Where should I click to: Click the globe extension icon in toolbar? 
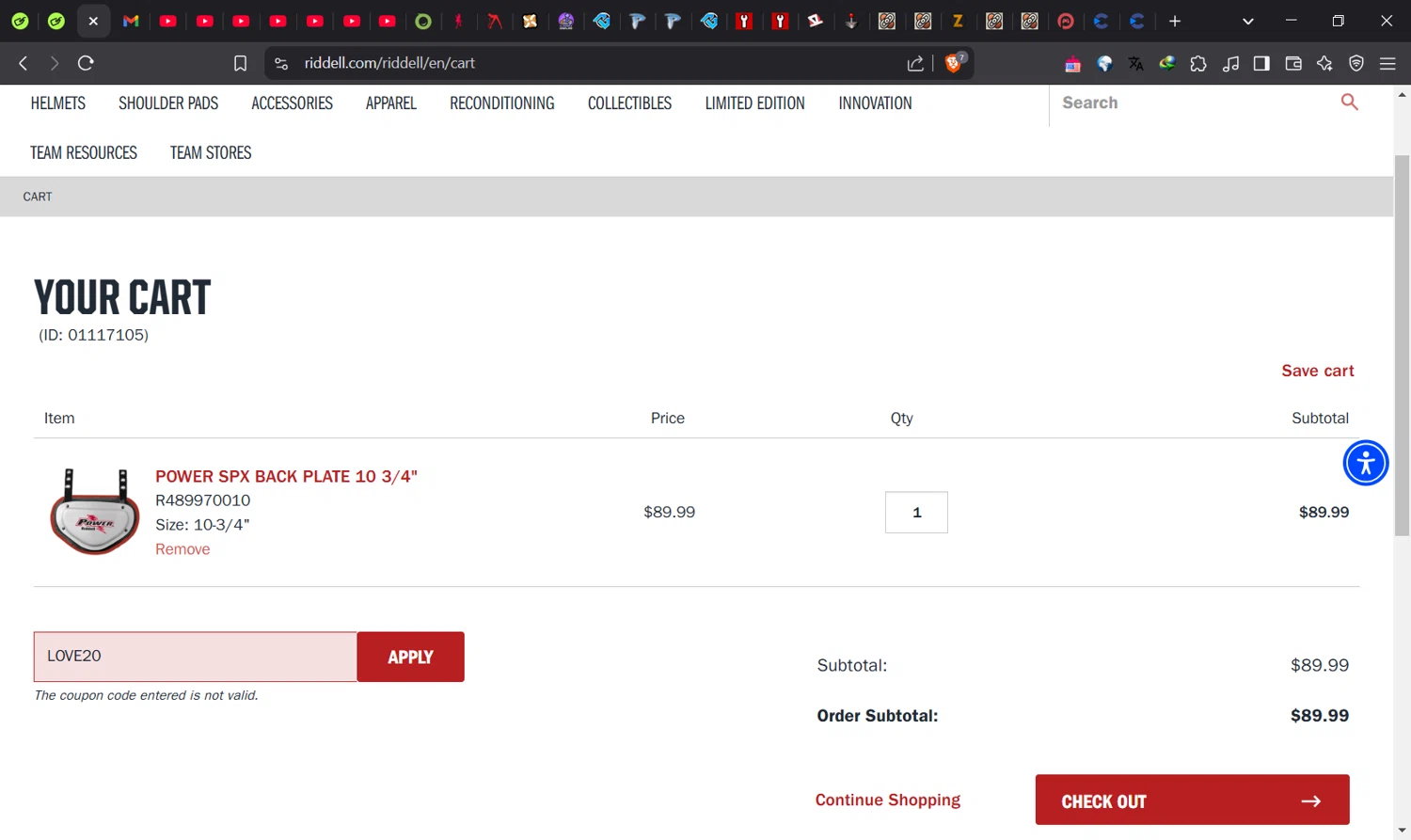click(x=1105, y=63)
